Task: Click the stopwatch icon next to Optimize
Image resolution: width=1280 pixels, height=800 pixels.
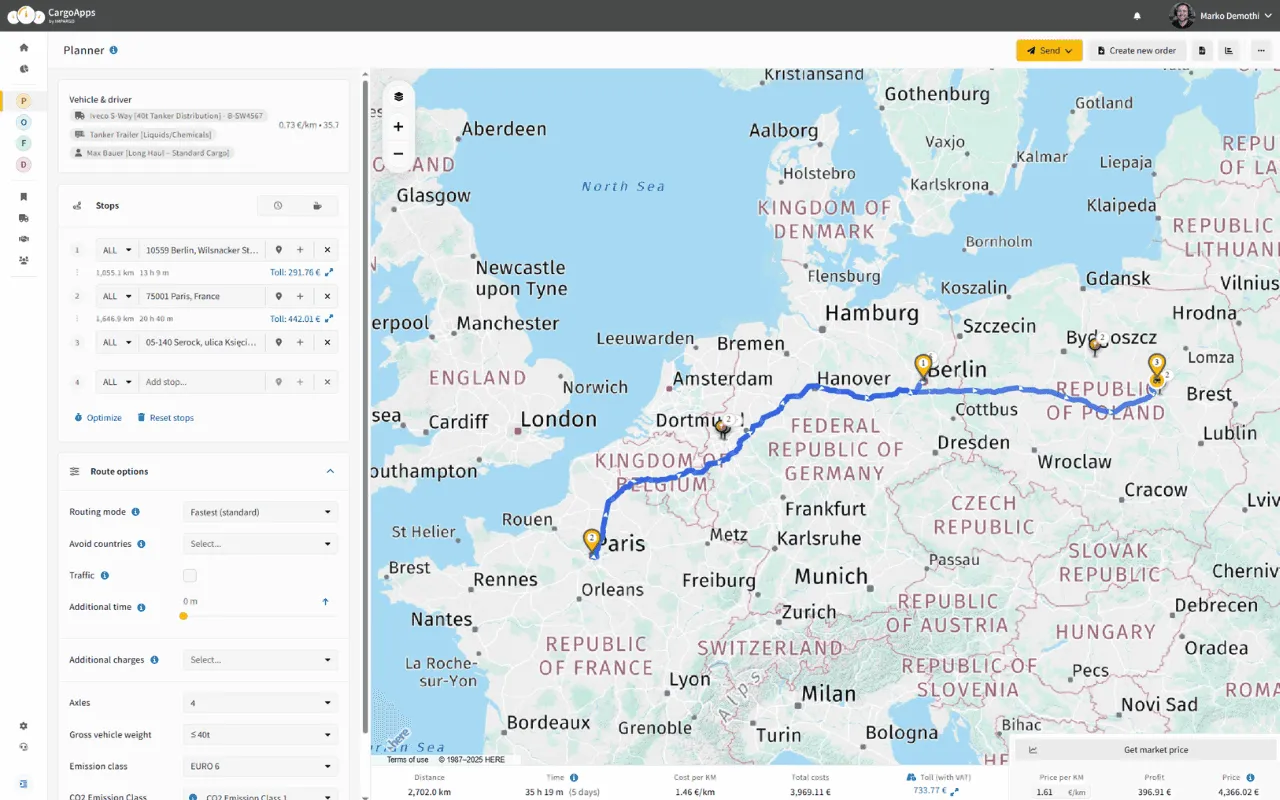Action: [x=79, y=417]
